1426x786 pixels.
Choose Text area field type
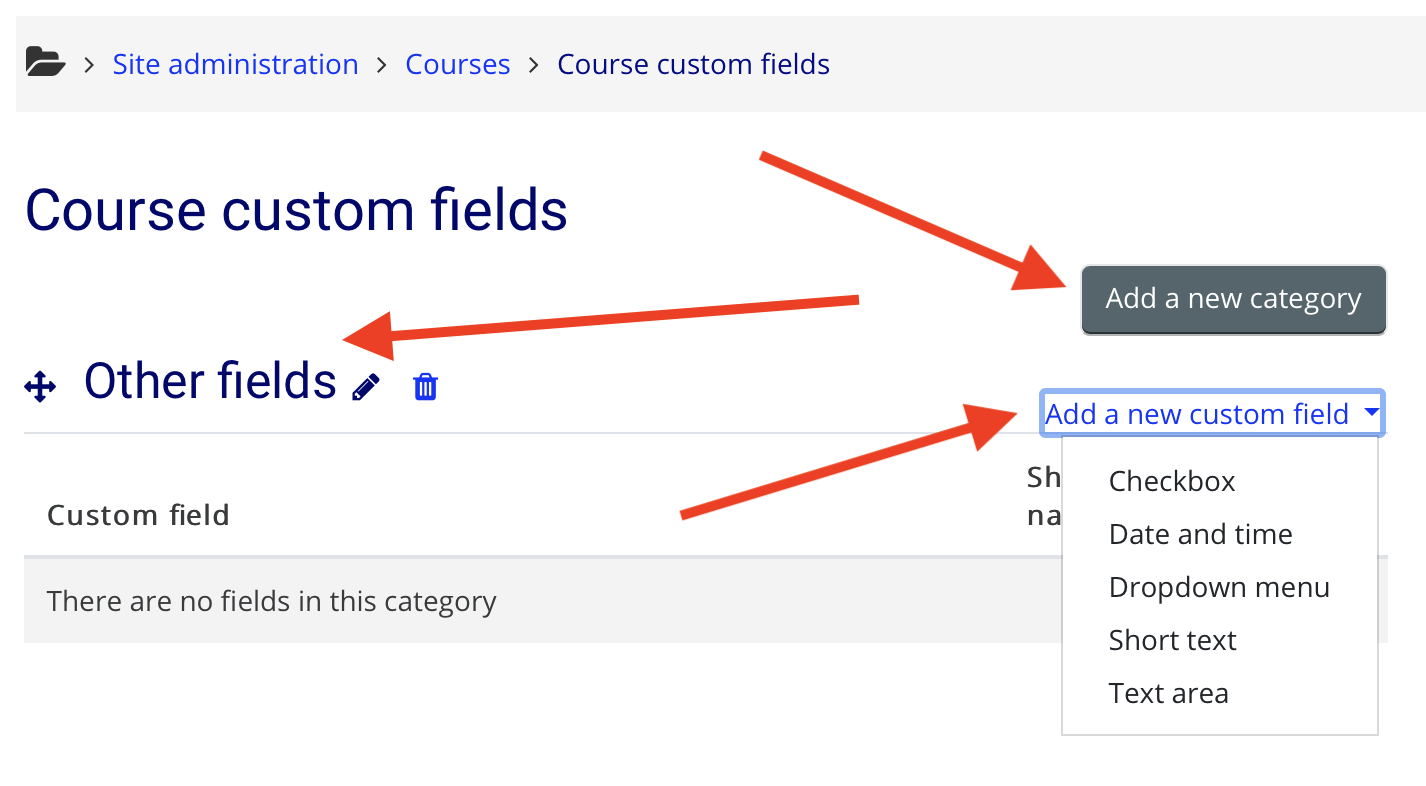(1168, 692)
